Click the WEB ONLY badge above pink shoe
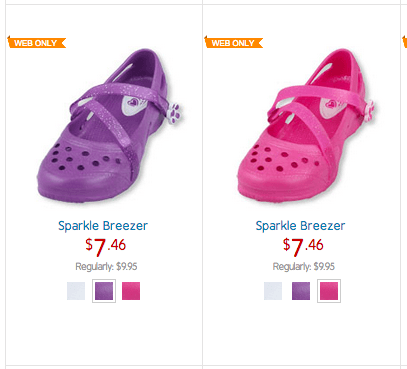The height and width of the screenshot is (369, 407). click(234, 42)
